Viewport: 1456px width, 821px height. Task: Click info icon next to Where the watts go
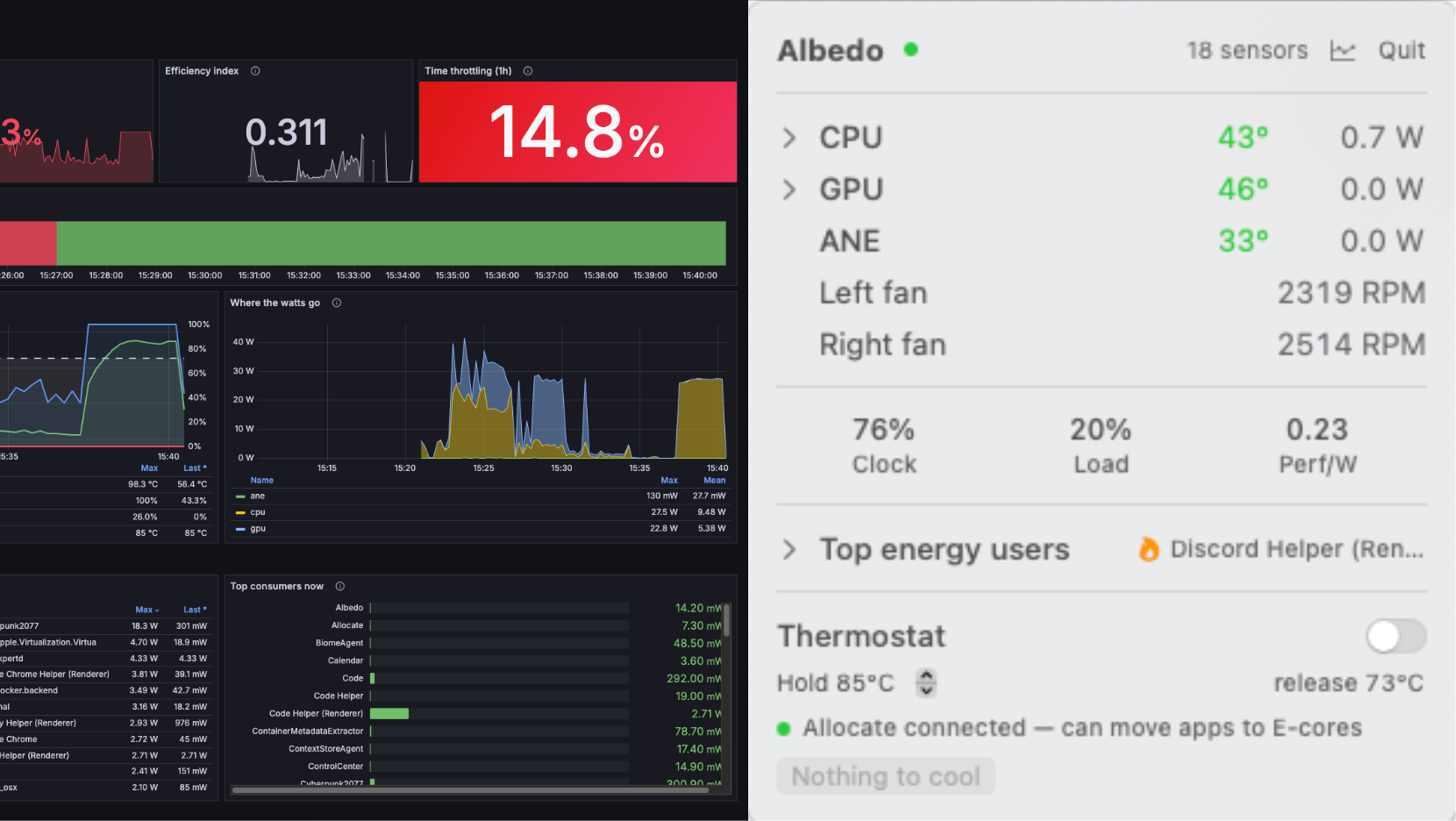pos(337,303)
